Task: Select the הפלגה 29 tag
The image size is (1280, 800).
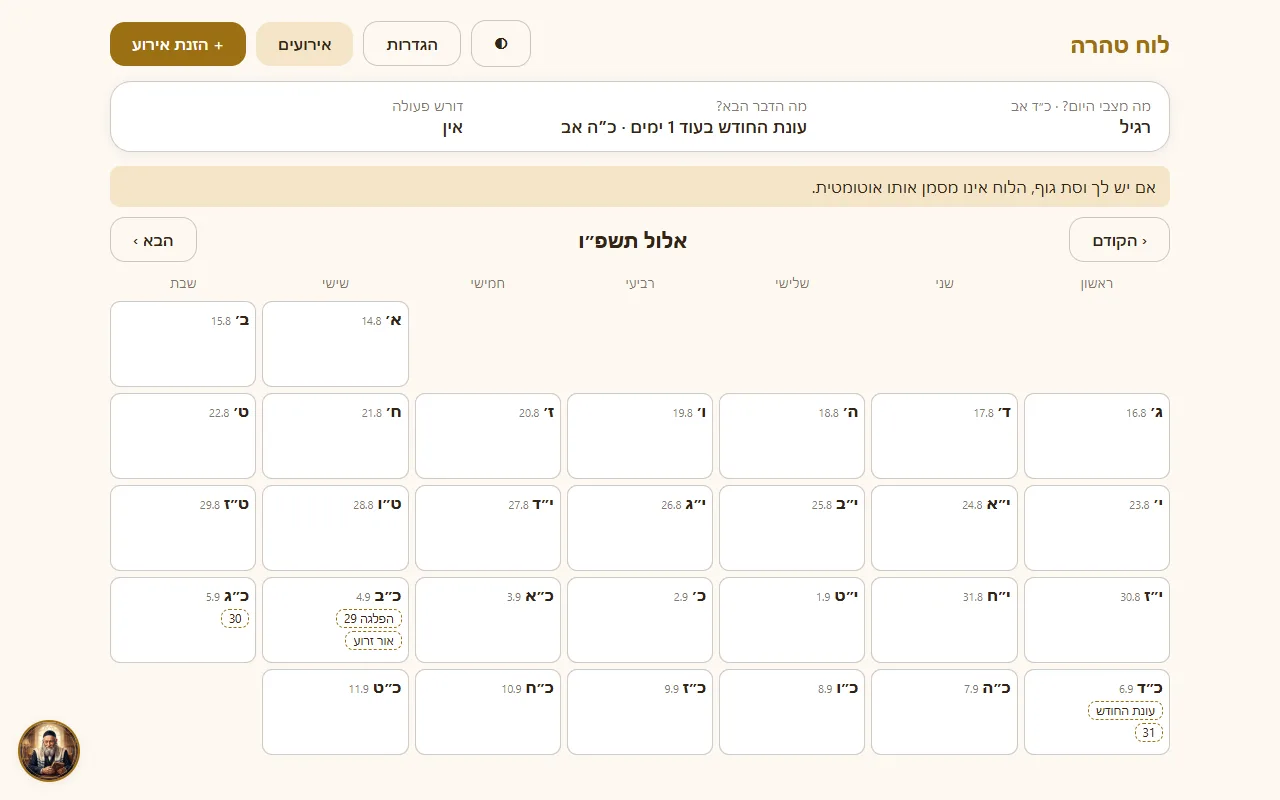Action: pyautogui.click(x=369, y=619)
